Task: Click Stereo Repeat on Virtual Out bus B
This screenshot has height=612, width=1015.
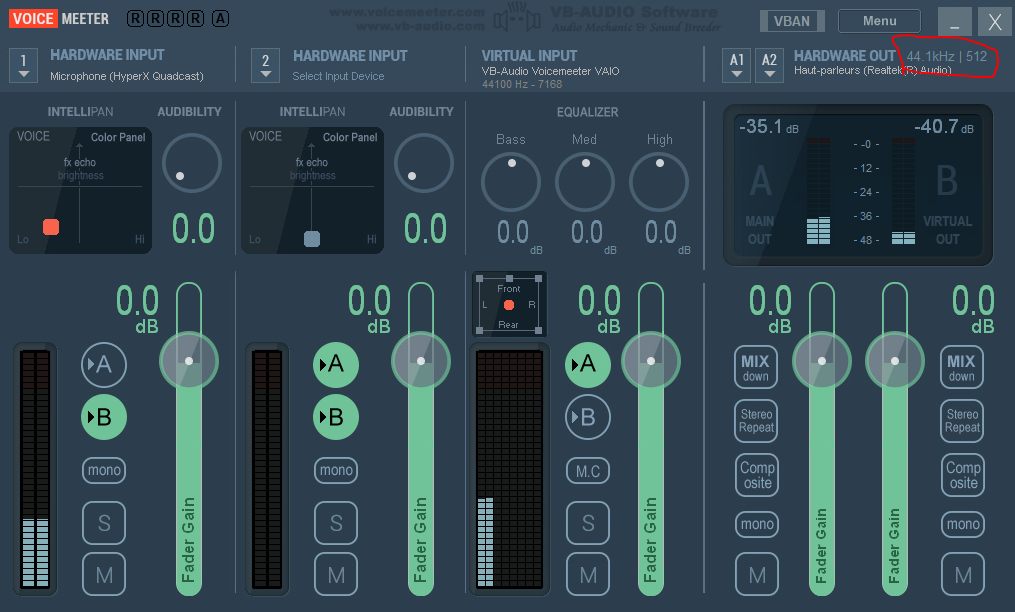Action: 962,421
